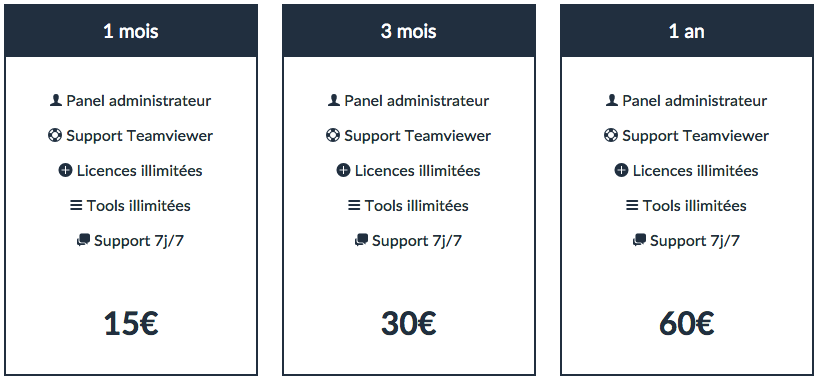
Task: Click the 60€ price
Action: pos(687,324)
